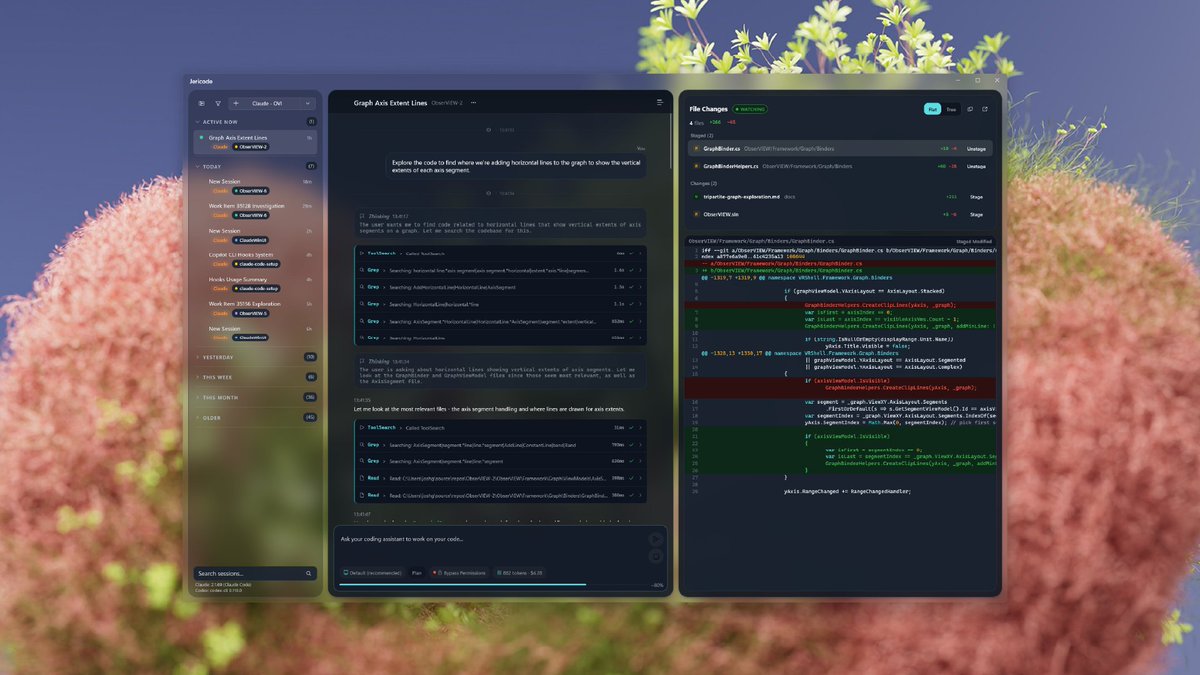Click the 882 tokens cost indicator

[x=520, y=573]
